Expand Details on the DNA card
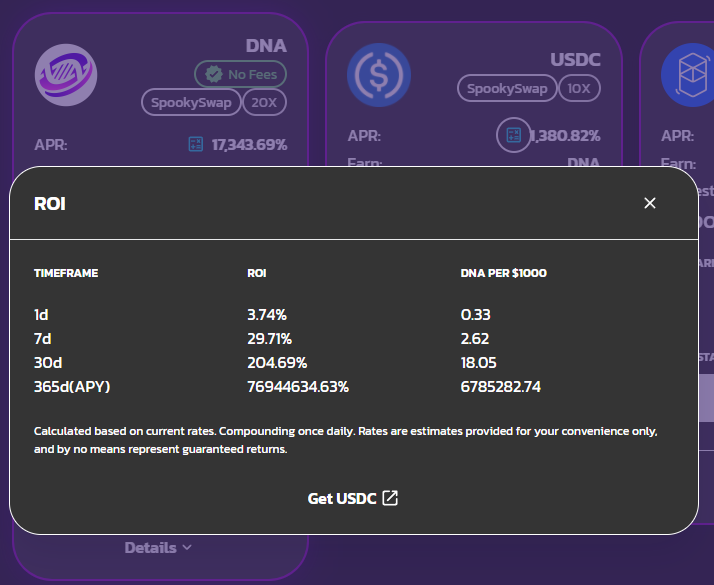 pyautogui.click(x=158, y=548)
